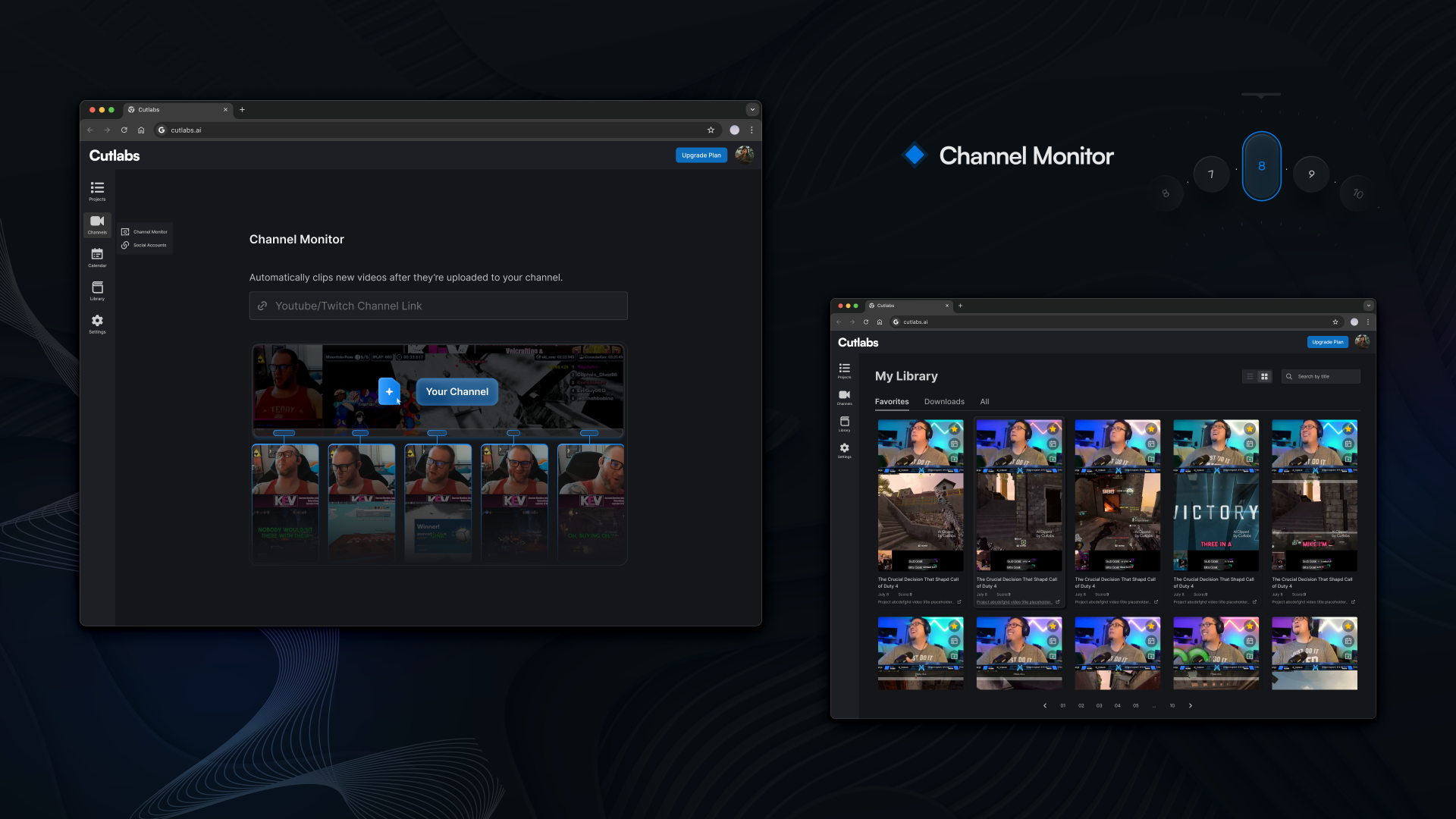Open the VICTORY clip thumbnail
Viewport: 1456px width, 819px height.
click(x=1216, y=495)
